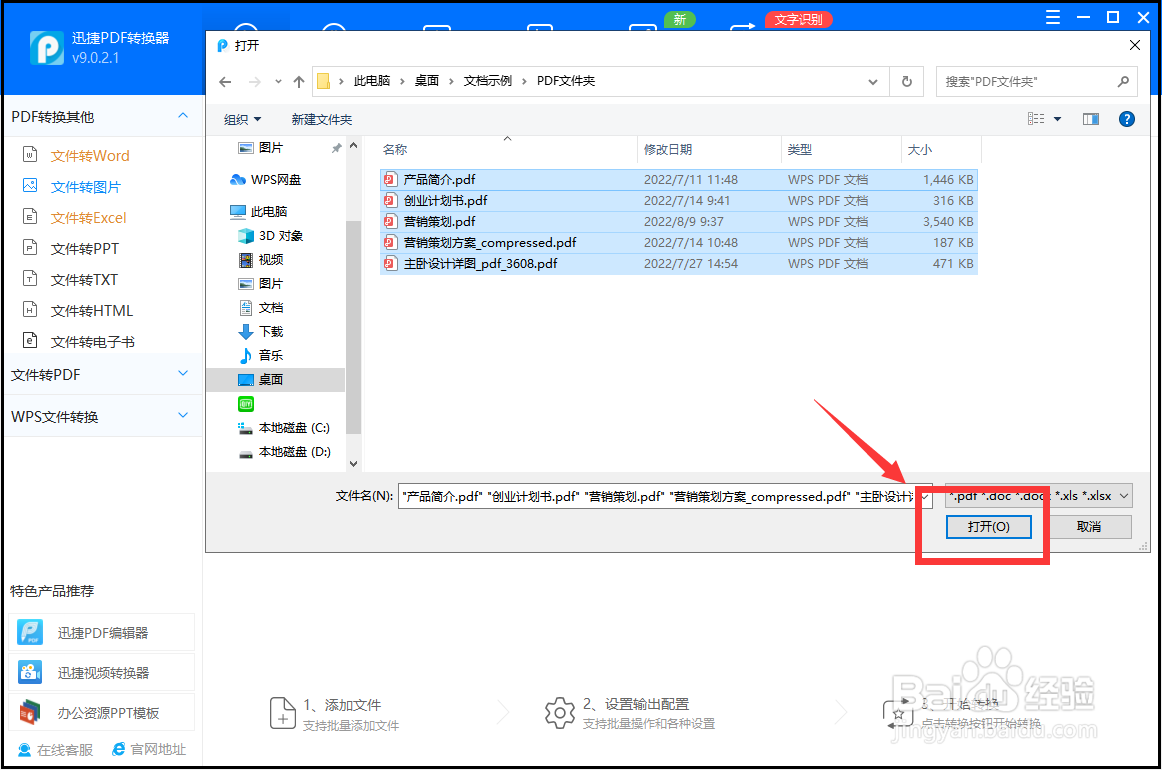Open the recent locations dropdown arrow
This screenshot has width=1162, height=770.
278,82
